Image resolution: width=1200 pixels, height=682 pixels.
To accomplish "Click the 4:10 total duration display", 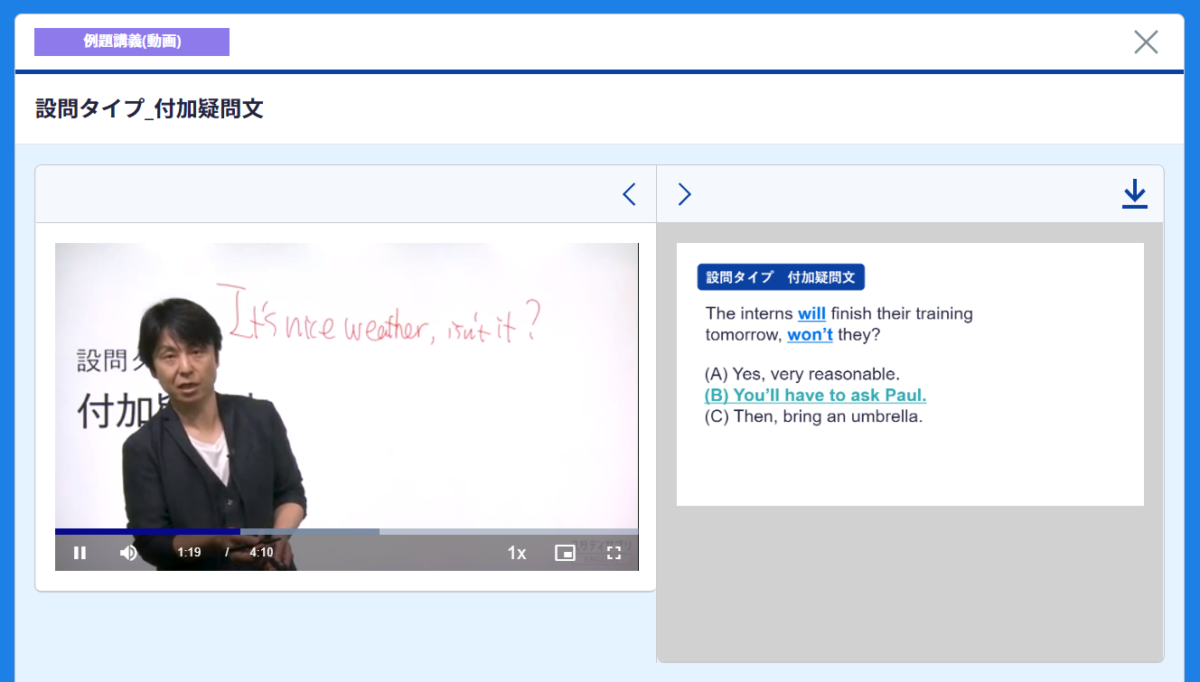I will [x=261, y=553].
